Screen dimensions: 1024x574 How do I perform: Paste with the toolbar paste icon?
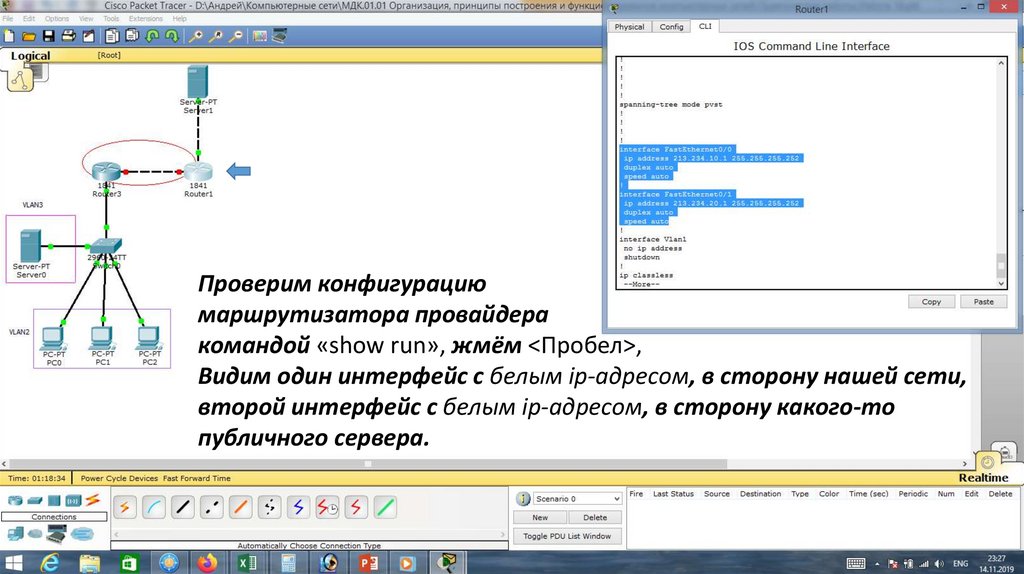tap(132, 36)
